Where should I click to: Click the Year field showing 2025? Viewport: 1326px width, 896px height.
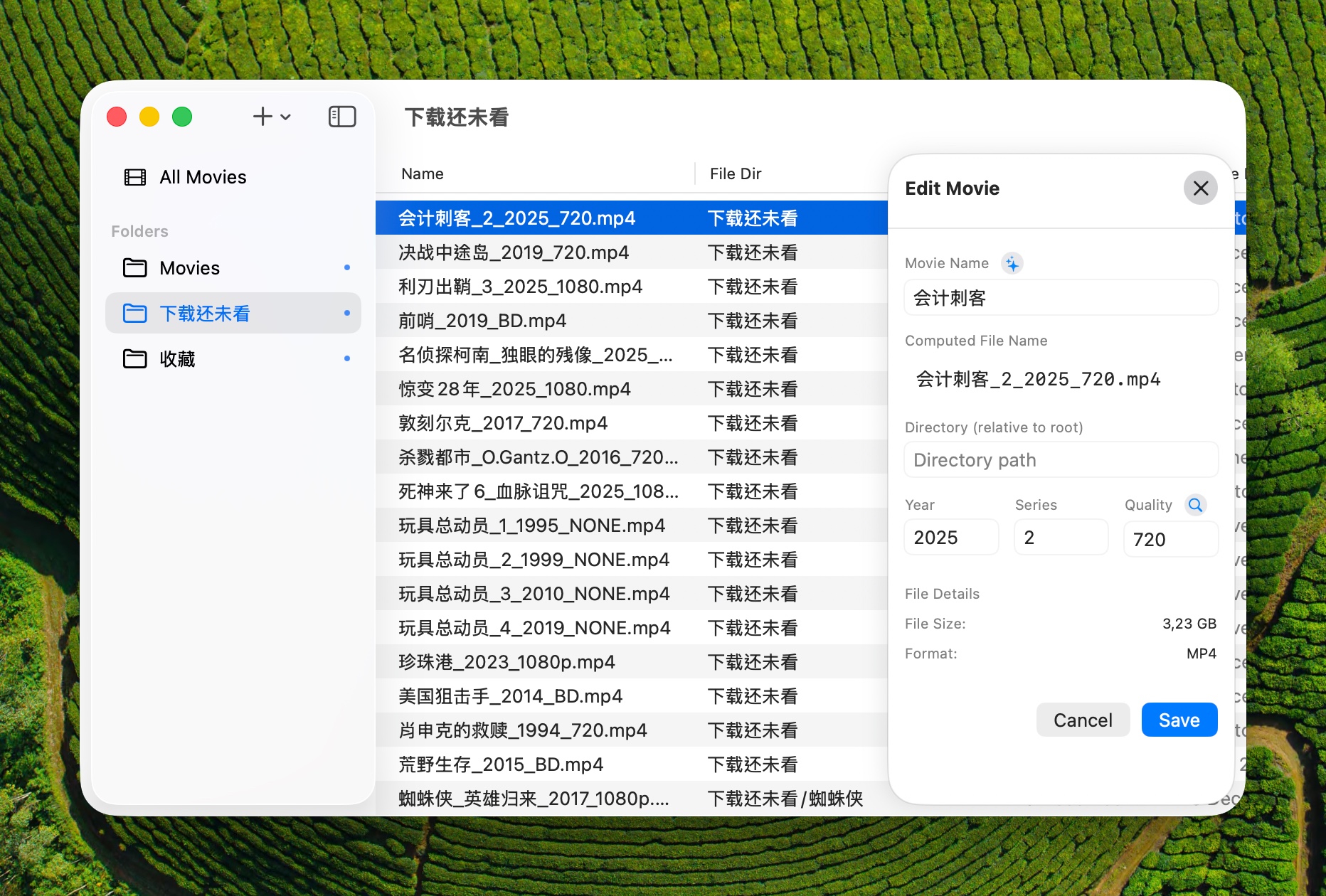(x=950, y=538)
